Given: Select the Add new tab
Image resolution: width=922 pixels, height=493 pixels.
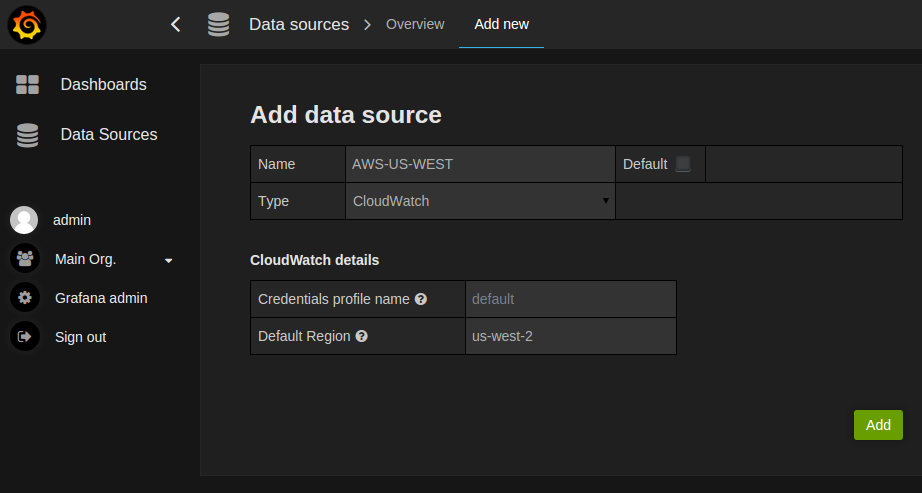Looking at the screenshot, I should (x=501, y=24).
